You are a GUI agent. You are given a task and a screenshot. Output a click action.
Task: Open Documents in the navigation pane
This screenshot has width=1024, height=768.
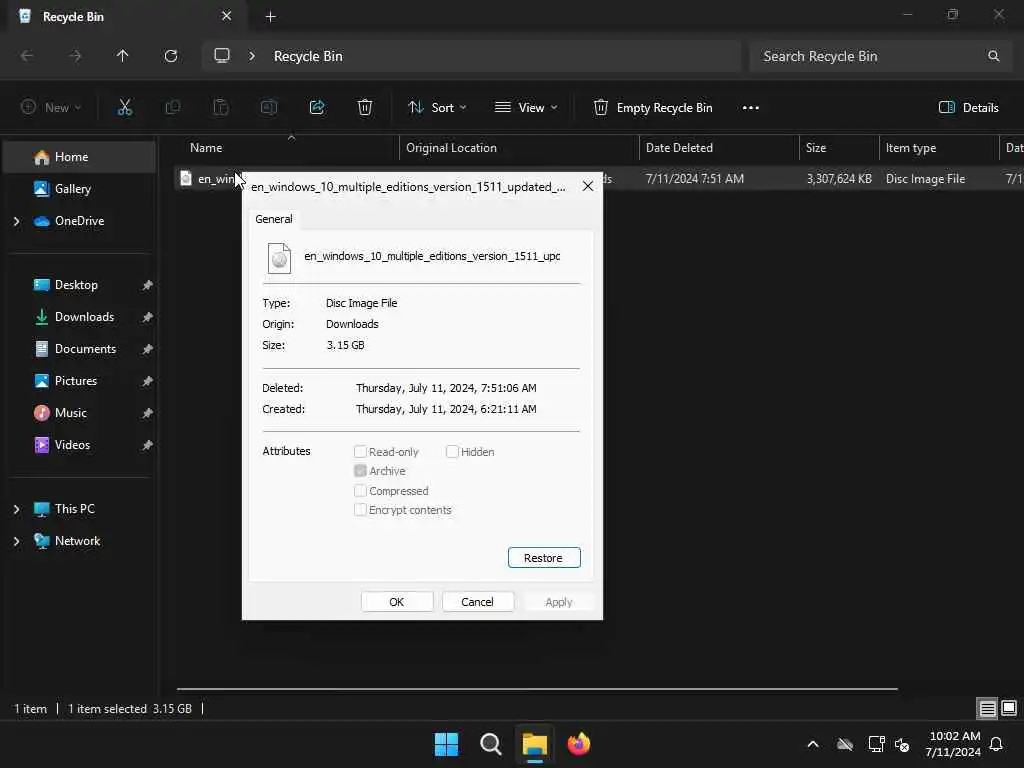click(80, 349)
